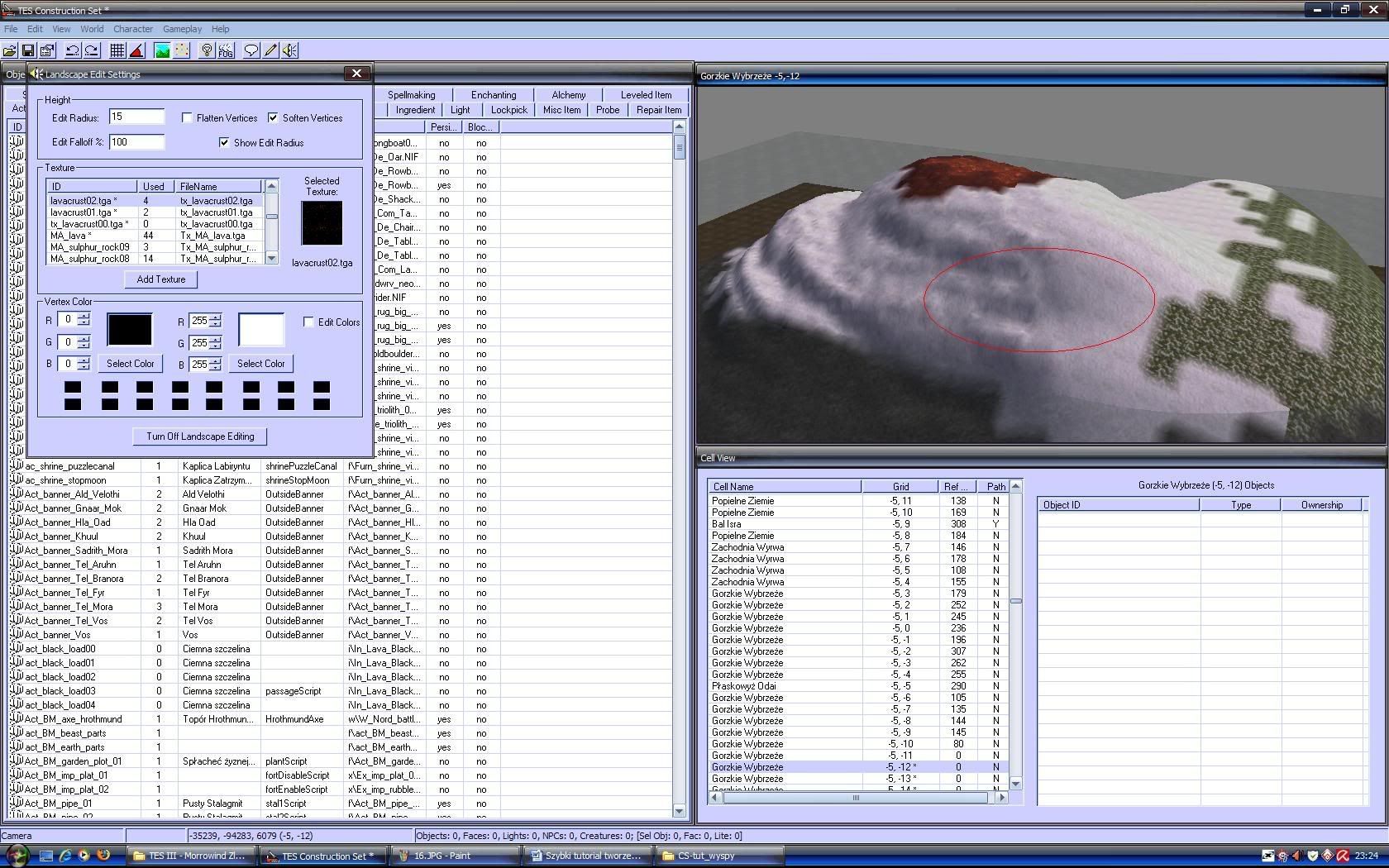Sort the cell list by Cell Name header
Viewport: 1389px width, 868px height.
click(785, 487)
